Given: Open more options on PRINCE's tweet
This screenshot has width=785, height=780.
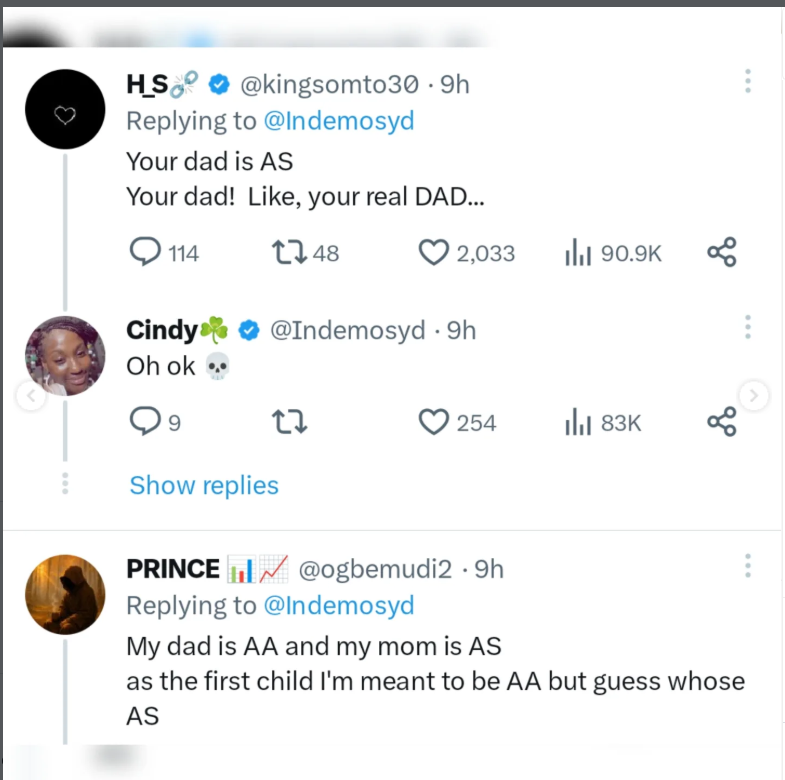Looking at the screenshot, I should (747, 566).
